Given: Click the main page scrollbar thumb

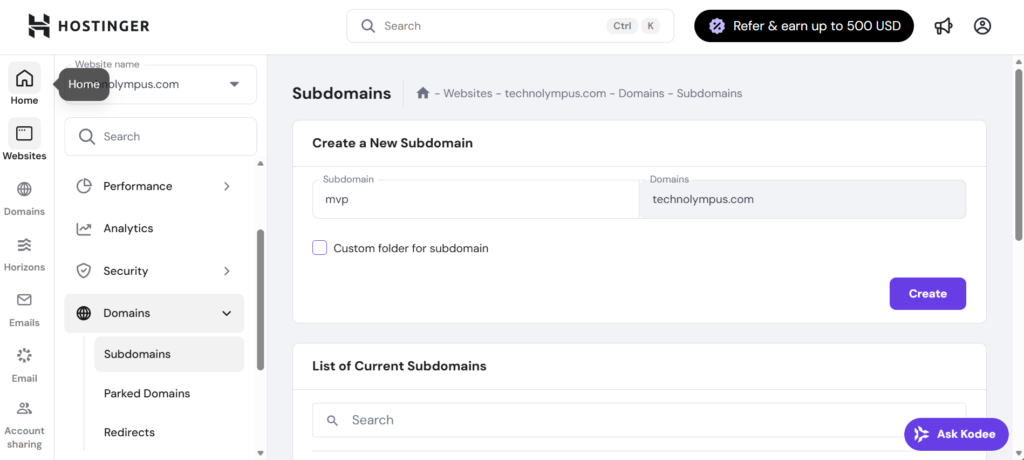Looking at the screenshot, I should [x=1019, y=154].
